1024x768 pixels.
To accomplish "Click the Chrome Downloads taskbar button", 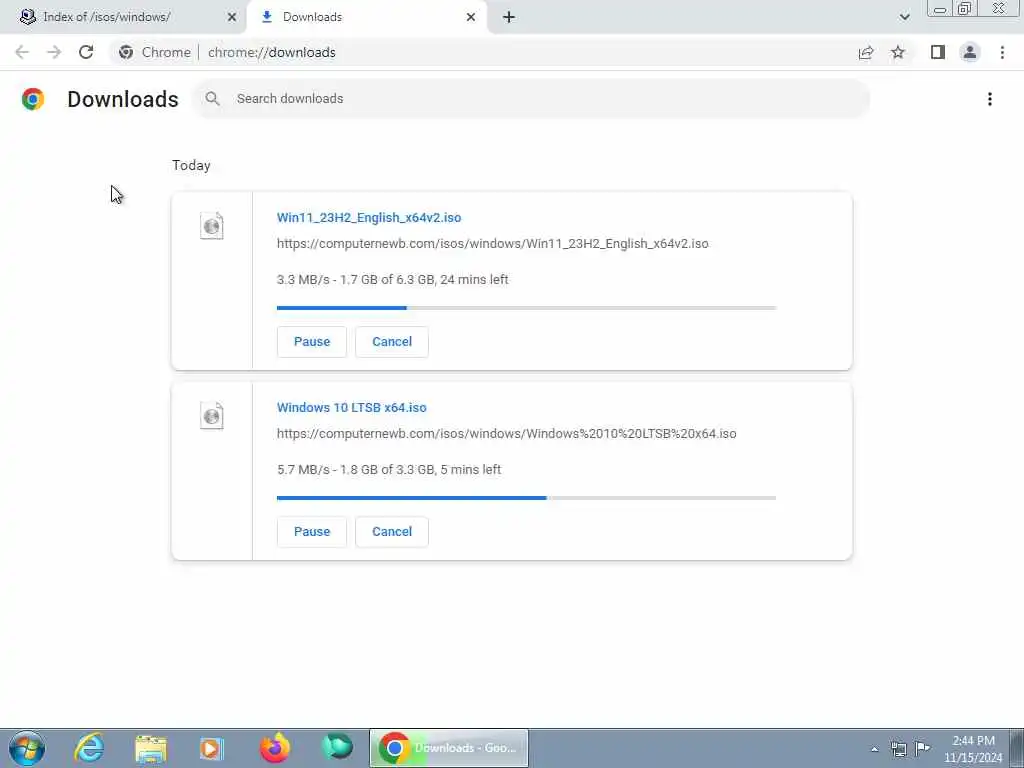I will pos(449,748).
